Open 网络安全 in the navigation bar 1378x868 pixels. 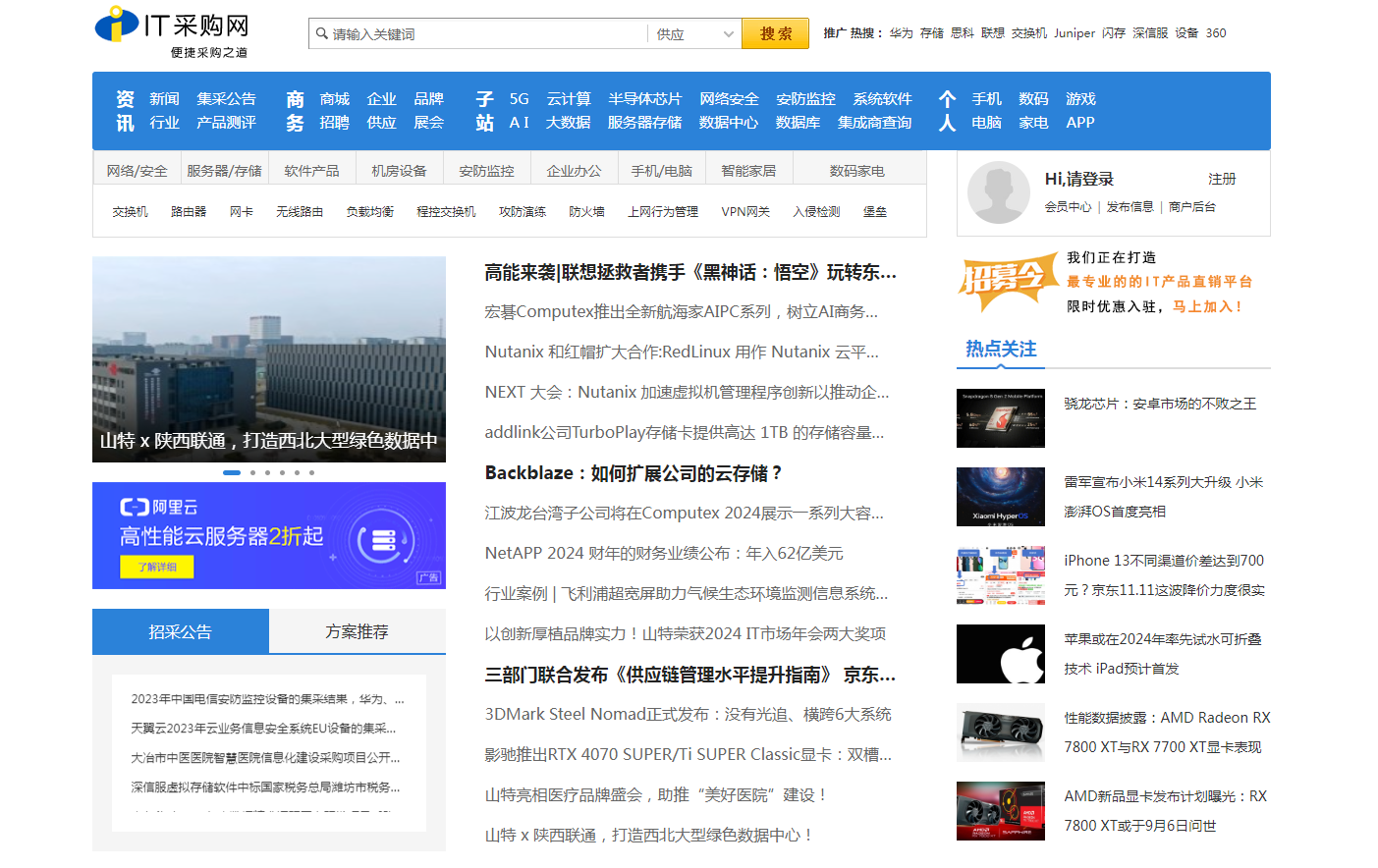coord(729,98)
